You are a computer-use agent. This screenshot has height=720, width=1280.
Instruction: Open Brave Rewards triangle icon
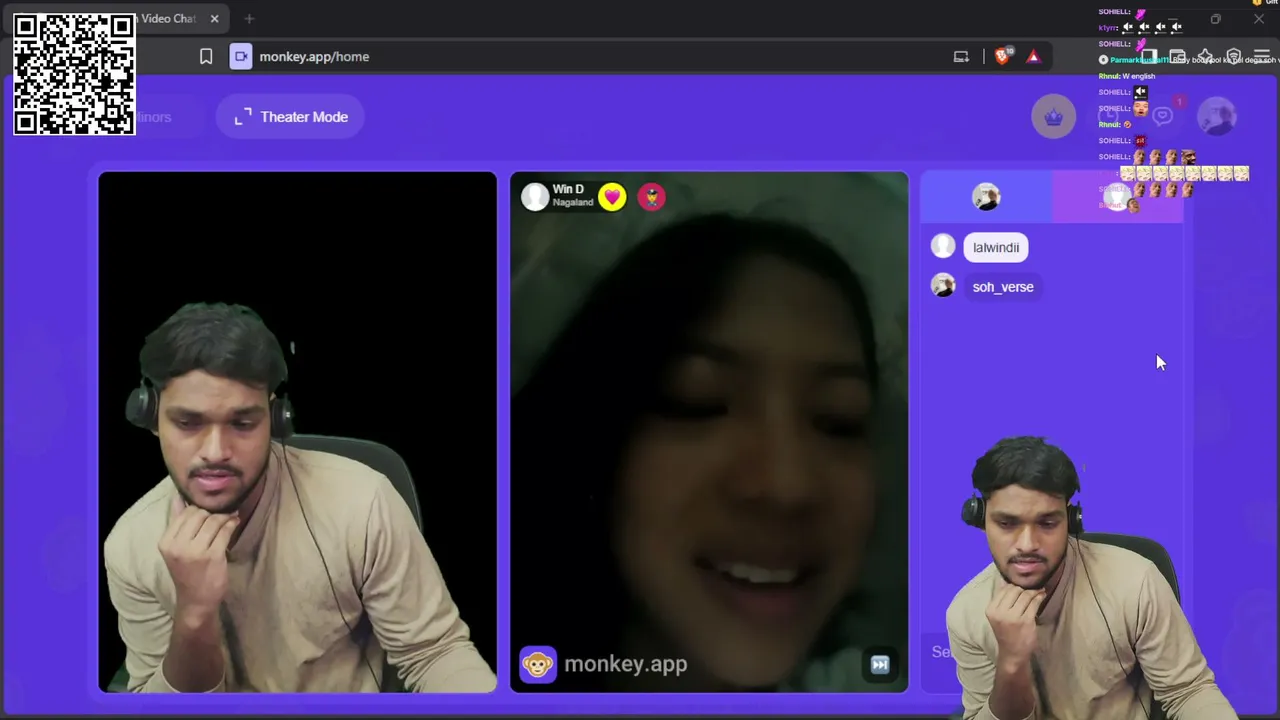coord(1034,57)
